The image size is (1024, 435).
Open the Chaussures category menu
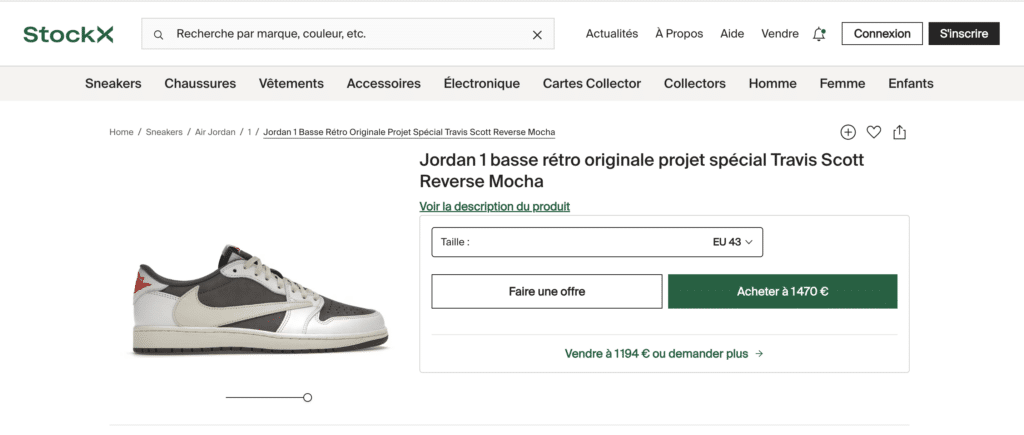point(200,84)
